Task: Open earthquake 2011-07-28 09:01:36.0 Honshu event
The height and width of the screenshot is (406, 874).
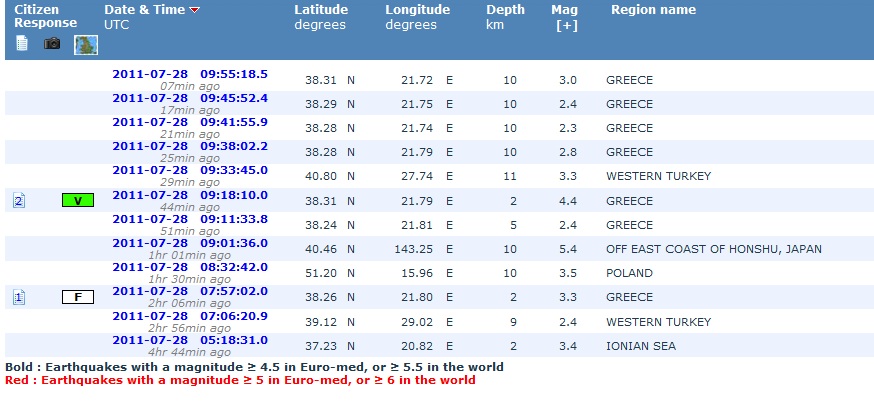Action: (189, 242)
